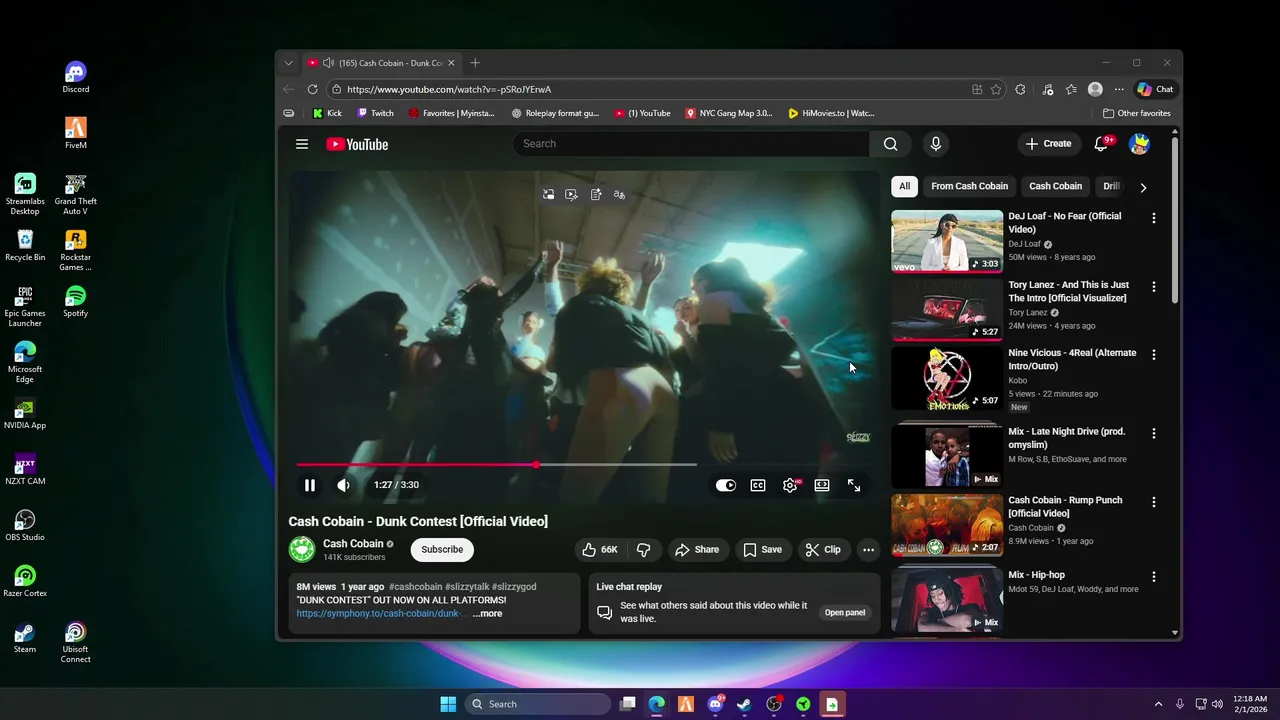Like the video showing 66K likes
The height and width of the screenshot is (720, 1280).
pyautogui.click(x=600, y=549)
